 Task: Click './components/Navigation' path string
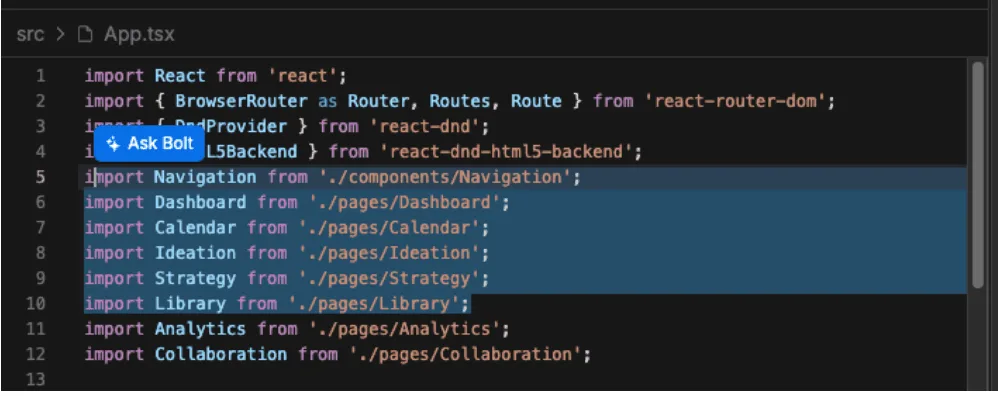[x=446, y=177]
